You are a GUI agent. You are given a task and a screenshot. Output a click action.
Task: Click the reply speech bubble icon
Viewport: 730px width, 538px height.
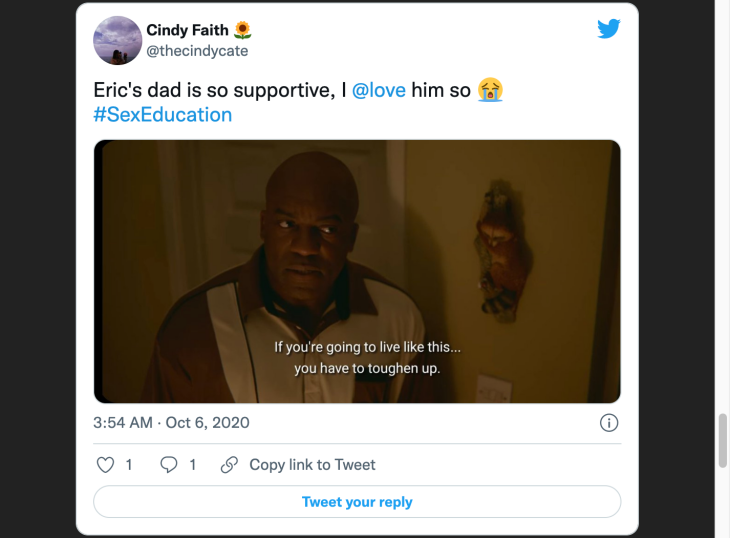click(x=169, y=464)
